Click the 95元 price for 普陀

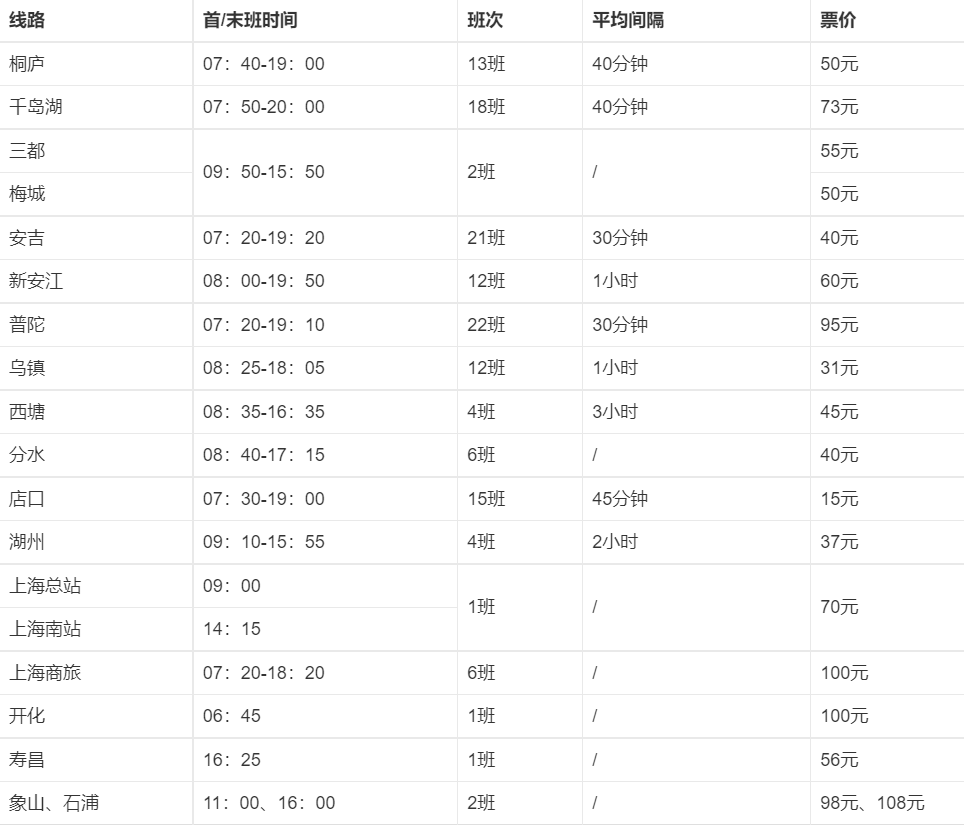(x=839, y=325)
